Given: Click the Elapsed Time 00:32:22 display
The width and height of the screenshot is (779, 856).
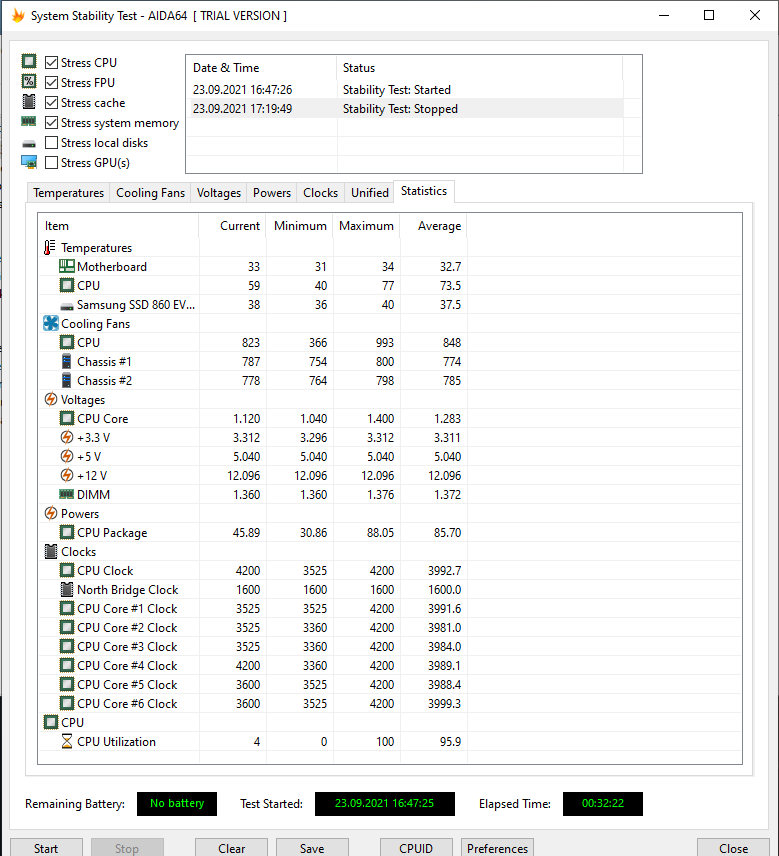Looking at the screenshot, I should (x=603, y=804).
